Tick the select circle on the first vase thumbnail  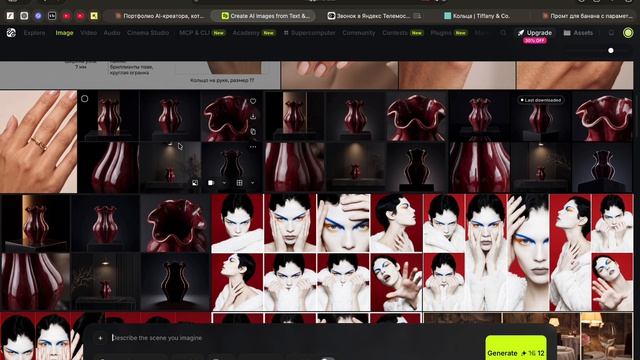coord(84,98)
